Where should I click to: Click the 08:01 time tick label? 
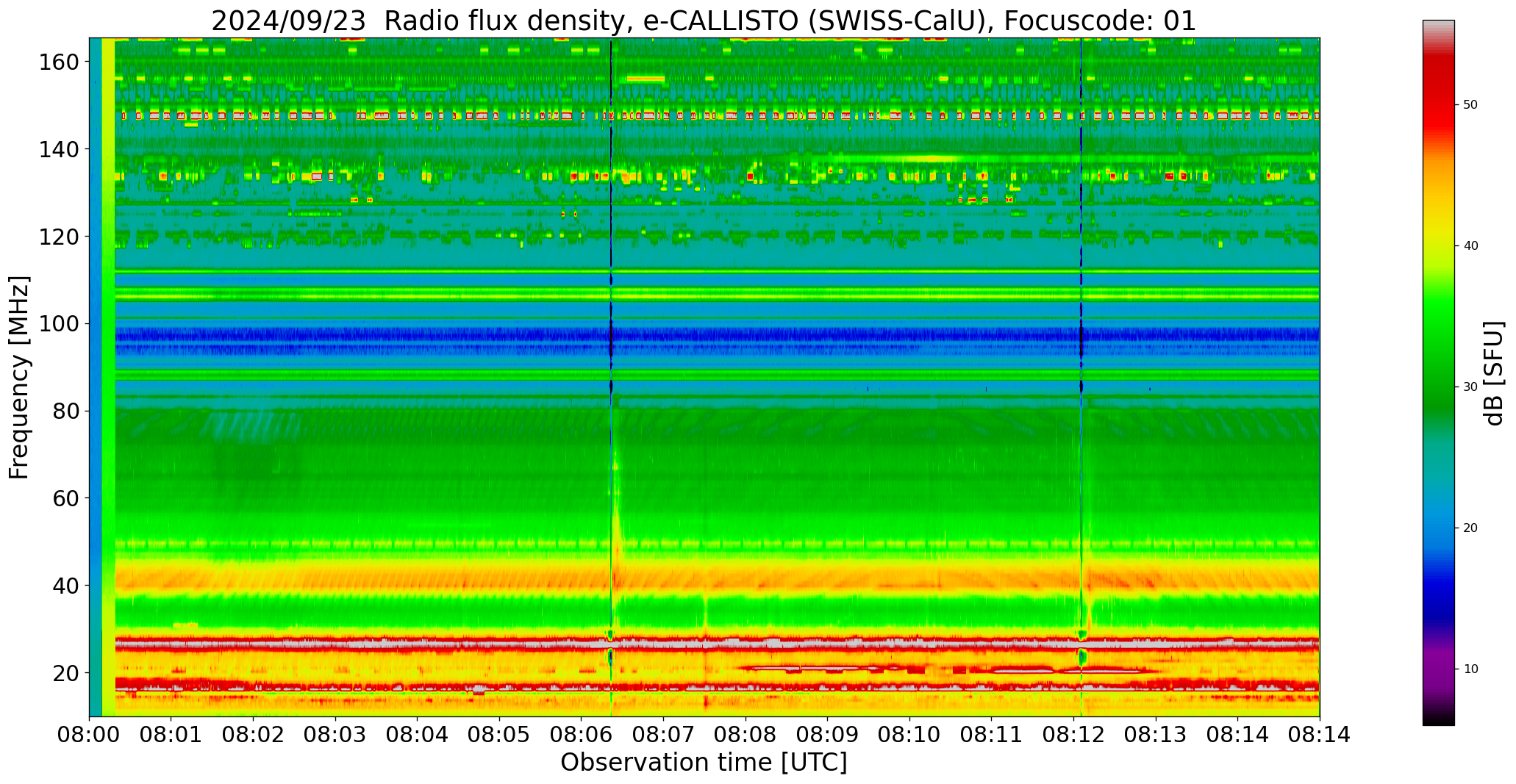(171, 735)
